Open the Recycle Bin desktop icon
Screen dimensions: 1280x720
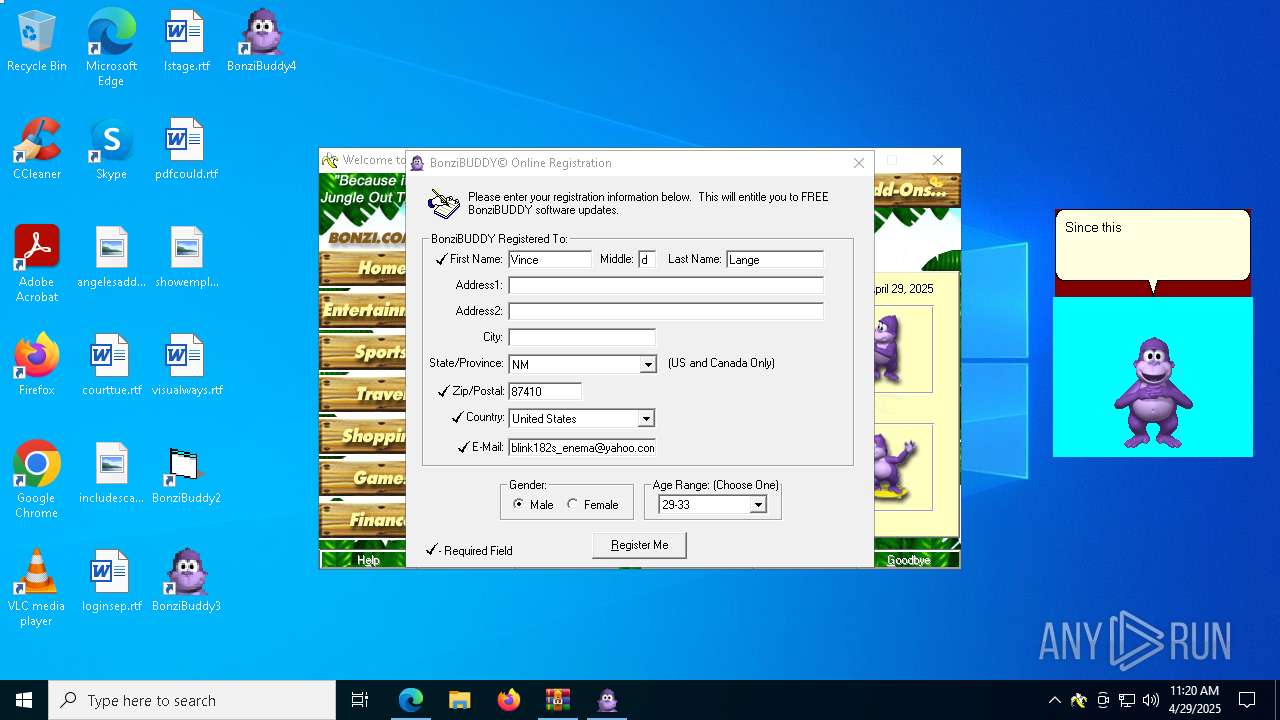point(37,42)
